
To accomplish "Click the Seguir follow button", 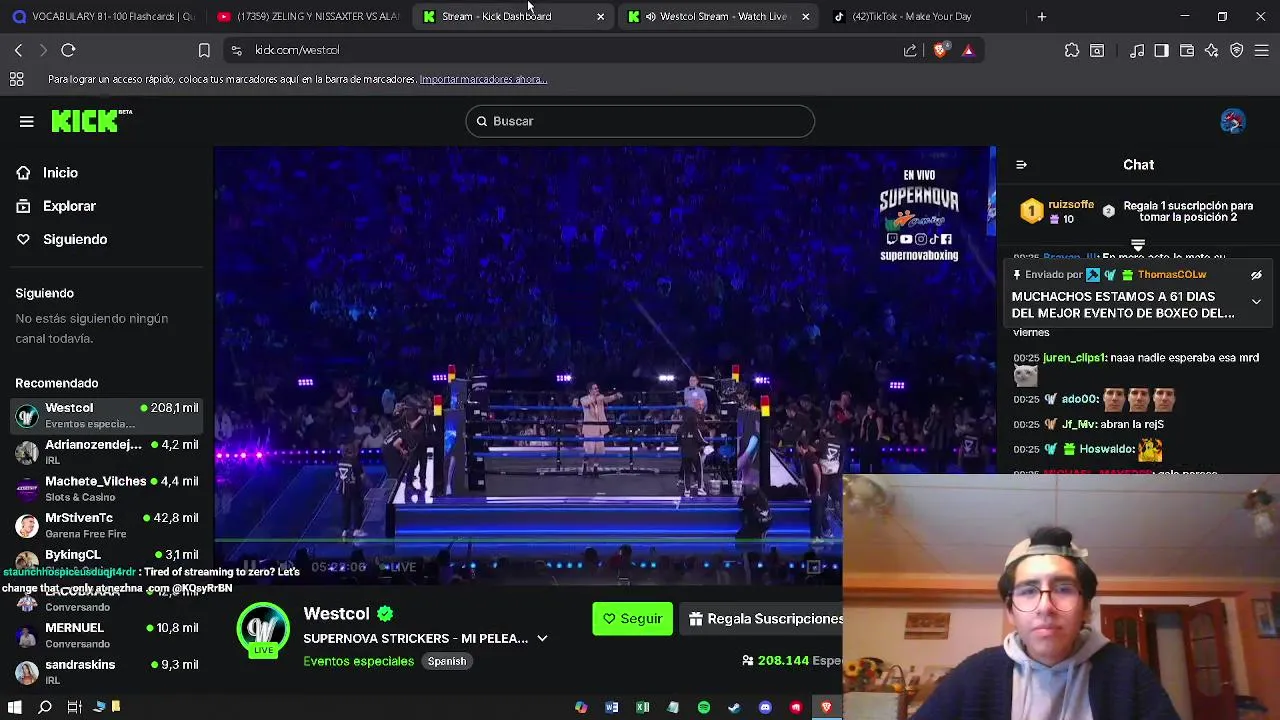I will click(632, 619).
